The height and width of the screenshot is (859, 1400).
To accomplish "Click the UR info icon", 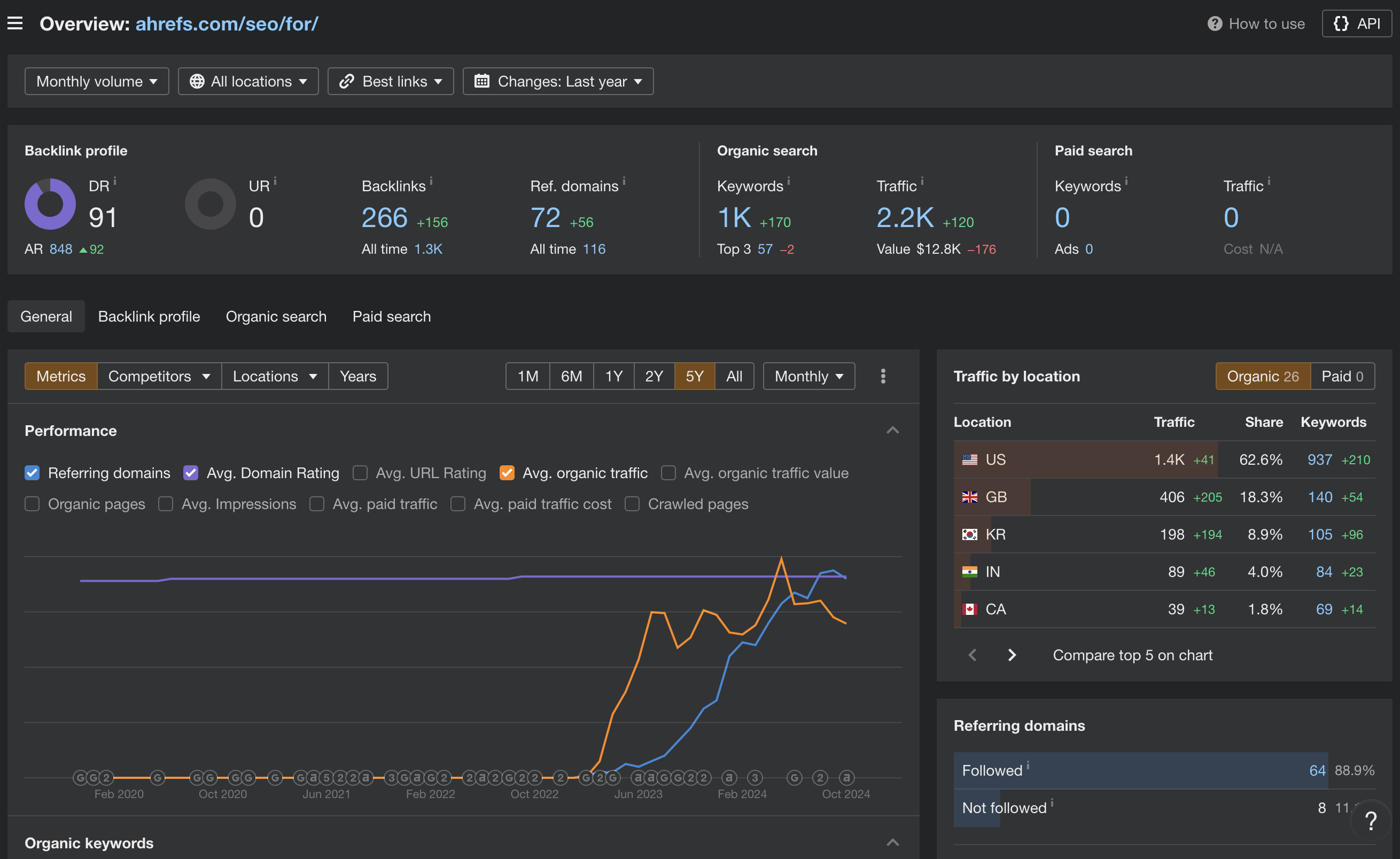I will point(275,181).
